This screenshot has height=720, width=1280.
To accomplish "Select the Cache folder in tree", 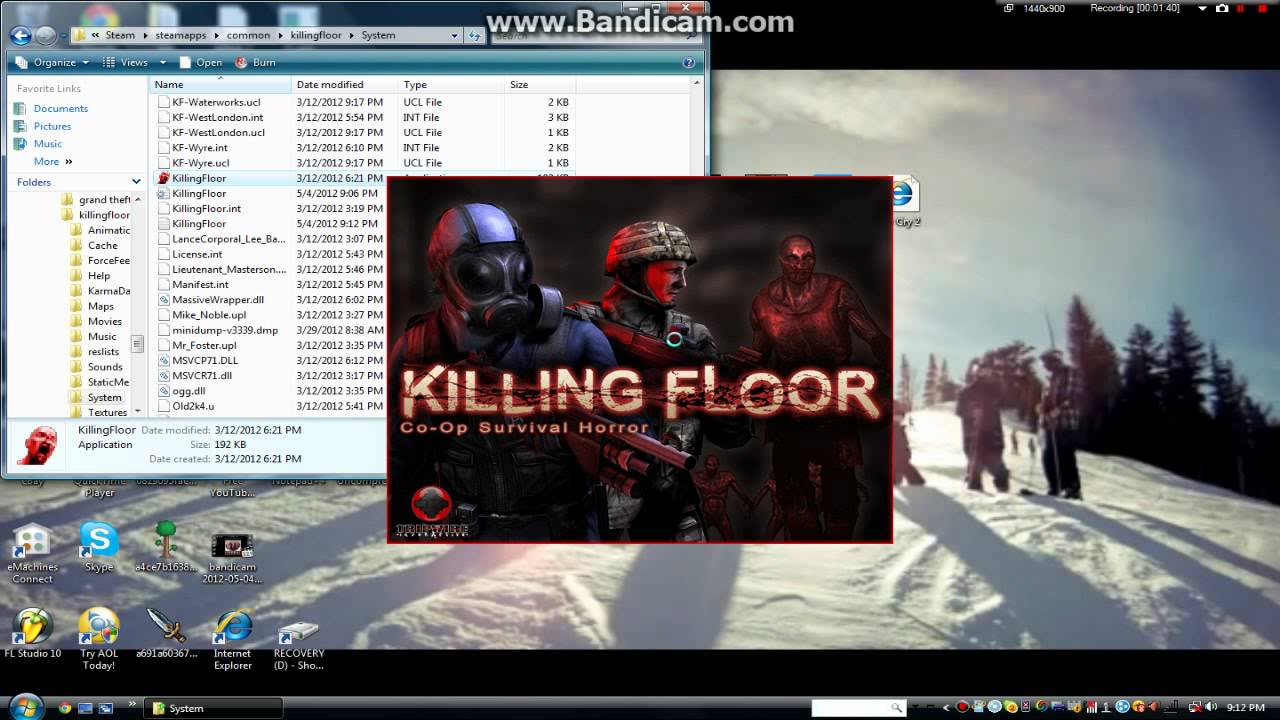I will pyautogui.click(x=102, y=245).
